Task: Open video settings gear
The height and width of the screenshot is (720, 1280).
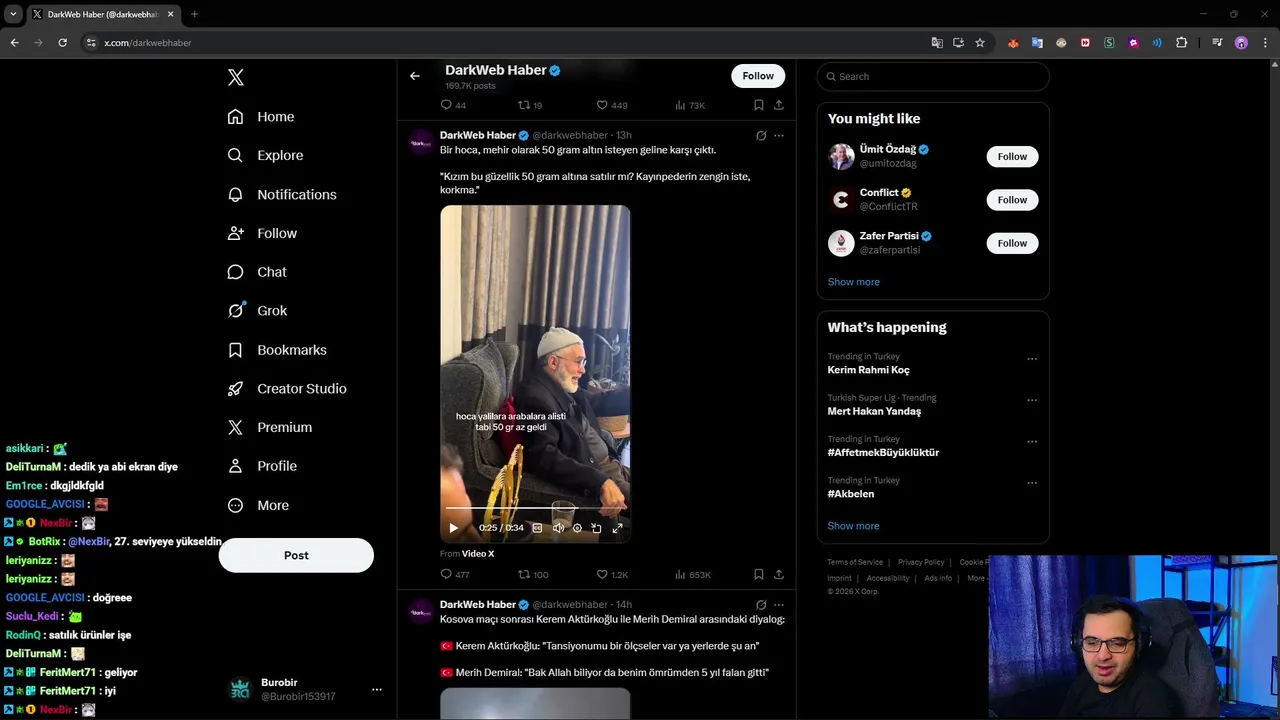Action: 577,528
